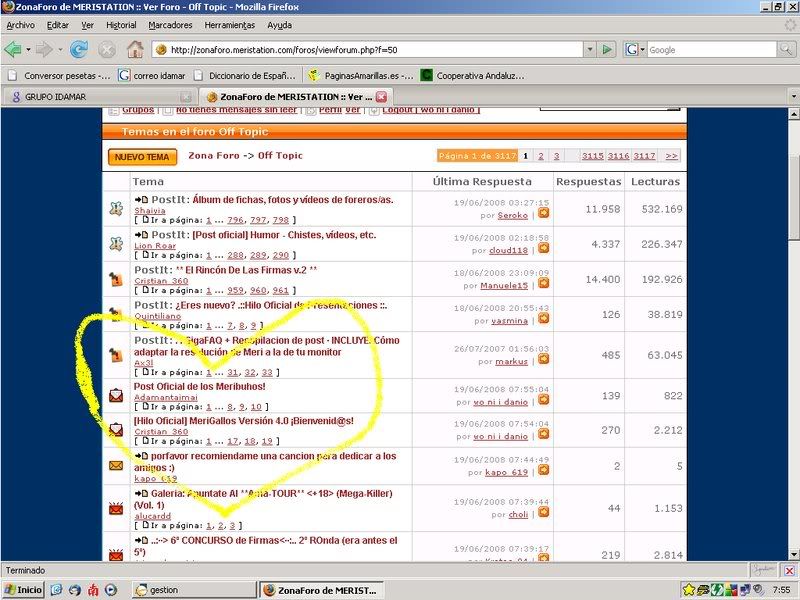Open the Back button history dropdown arrow
The height and width of the screenshot is (600, 800).
point(29,49)
